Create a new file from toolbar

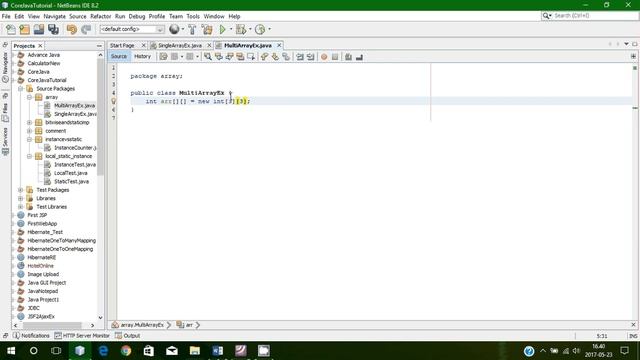11,29
